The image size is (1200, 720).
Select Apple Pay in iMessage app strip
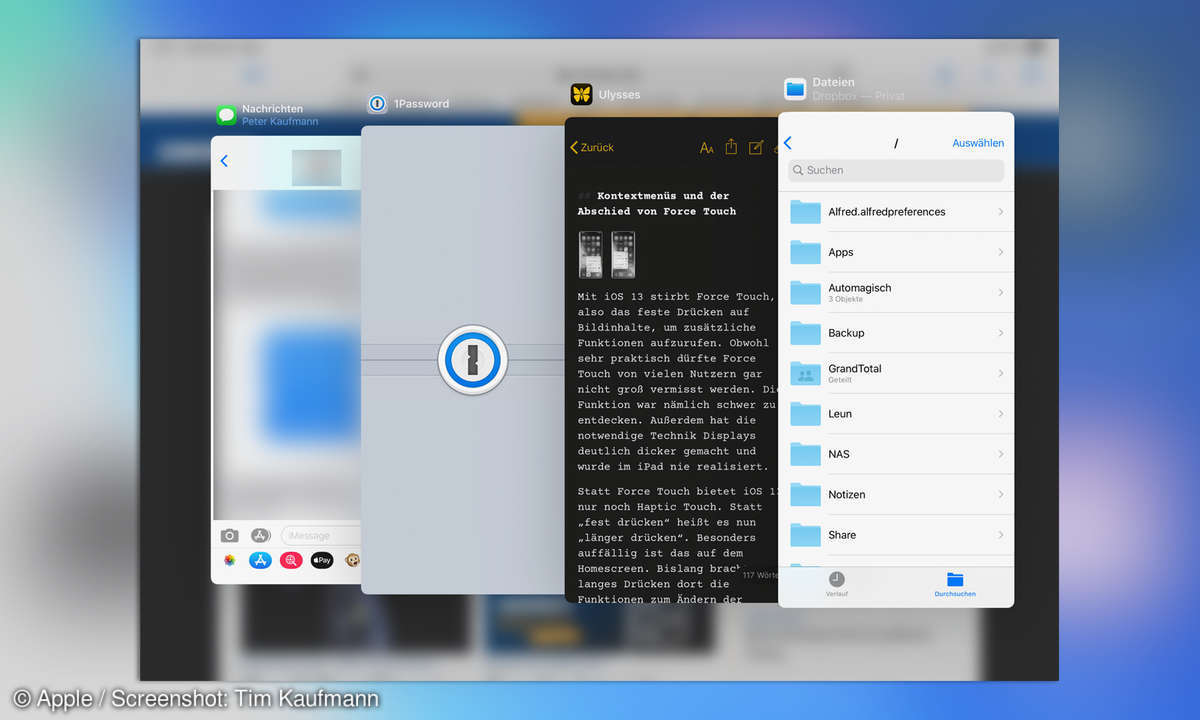point(322,561)
